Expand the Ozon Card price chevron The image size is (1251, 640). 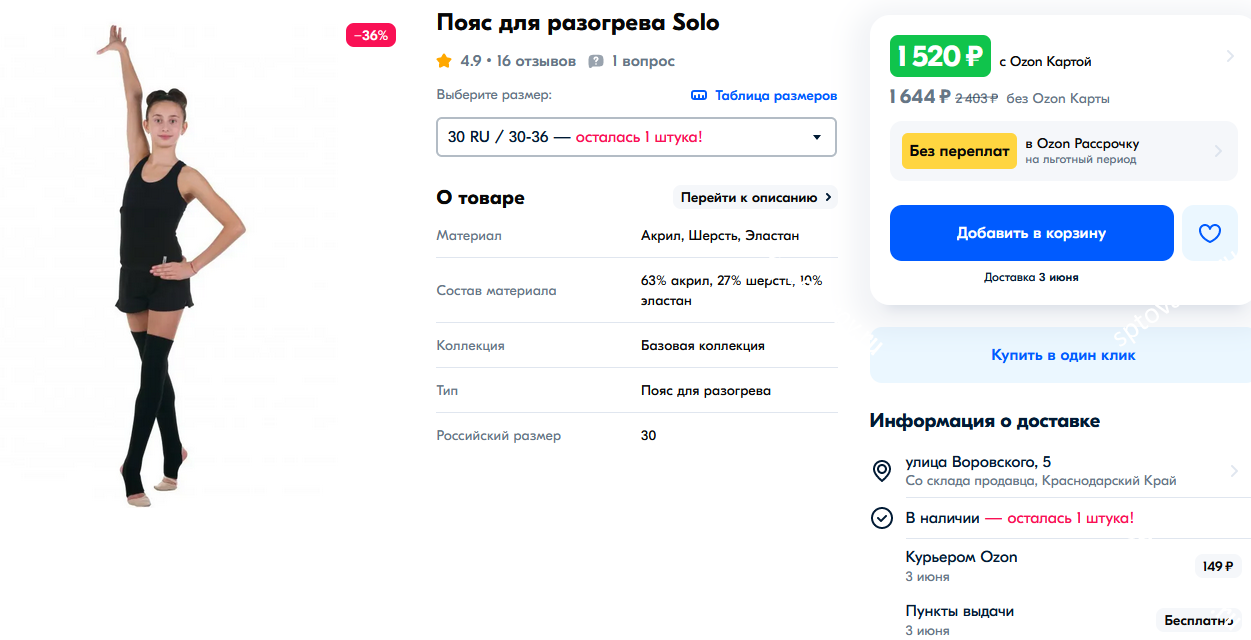[1229, 57]
